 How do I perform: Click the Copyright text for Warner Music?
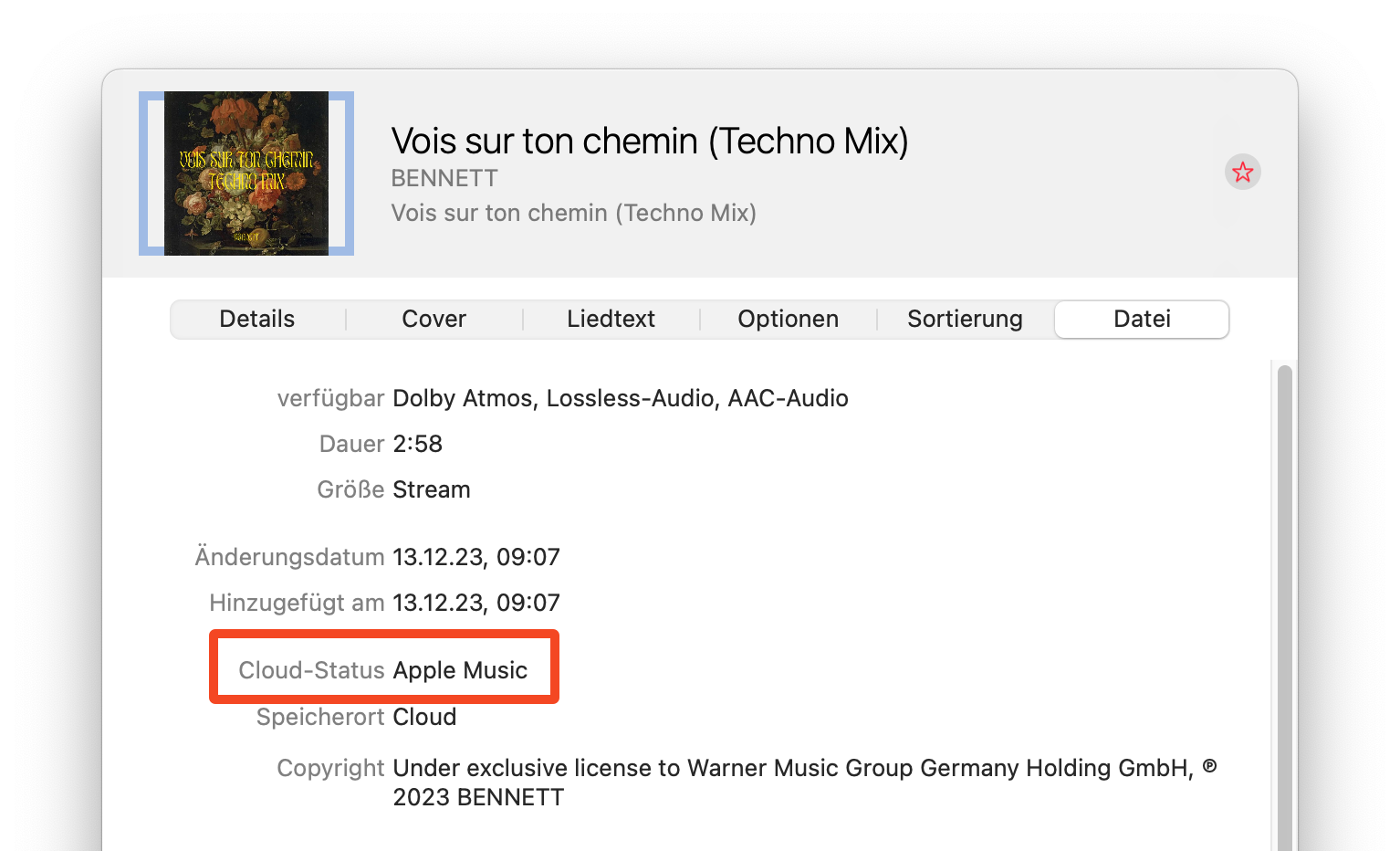click(792, 769)
